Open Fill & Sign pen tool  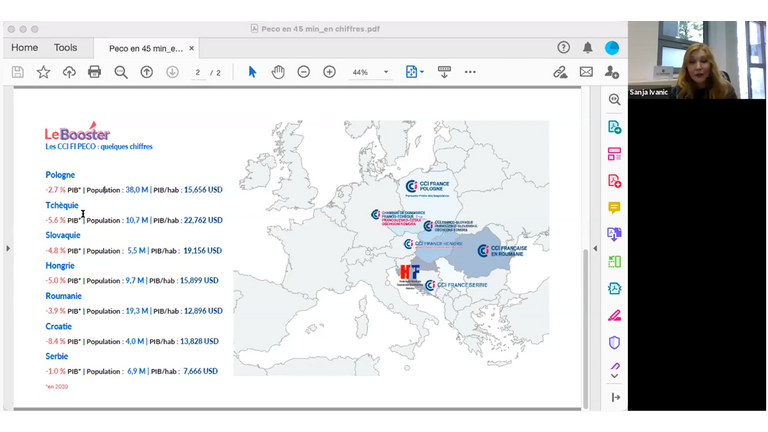[614, 315]
